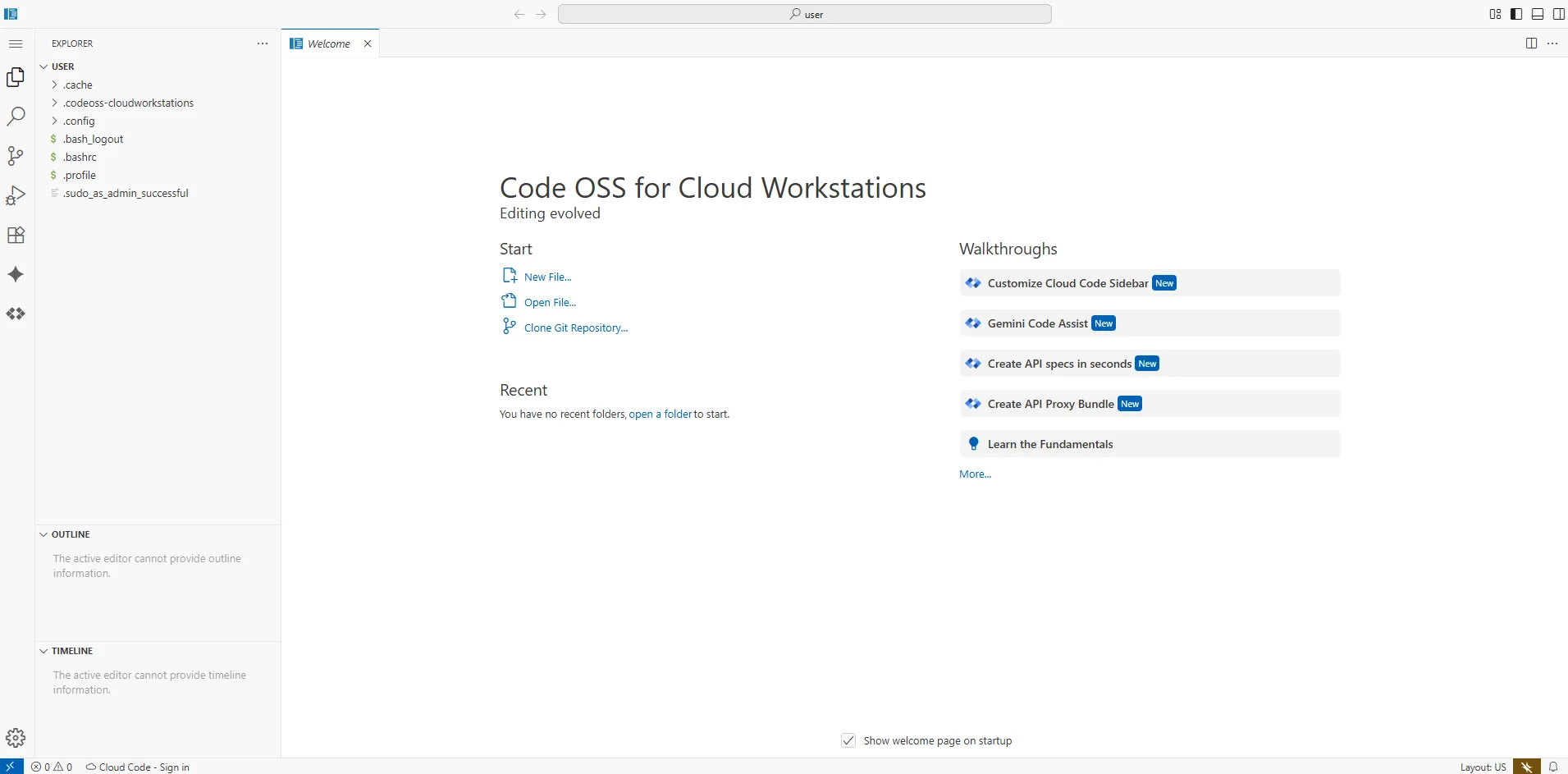Open the Extensions view icon
The width and height of the screenshot is (1568, 774).
pyautogui.click(x=16, y=235)
